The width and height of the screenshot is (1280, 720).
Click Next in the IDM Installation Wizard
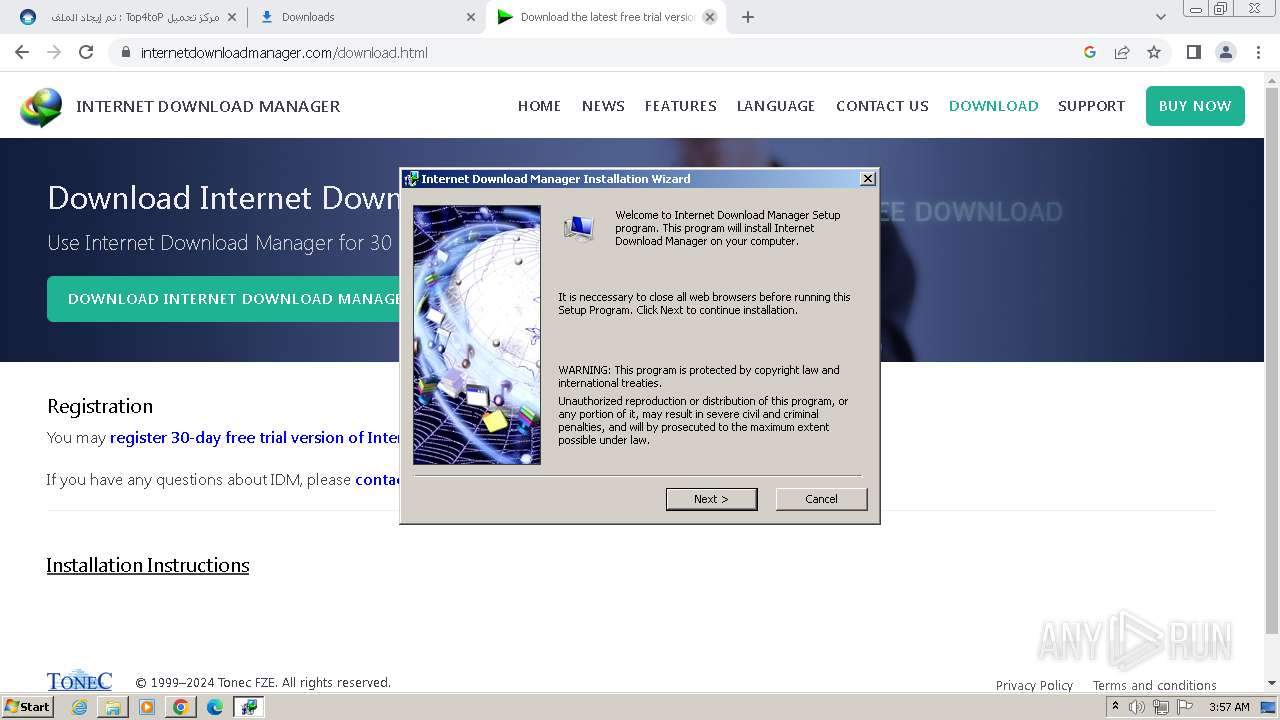click(x=711, y=499)
